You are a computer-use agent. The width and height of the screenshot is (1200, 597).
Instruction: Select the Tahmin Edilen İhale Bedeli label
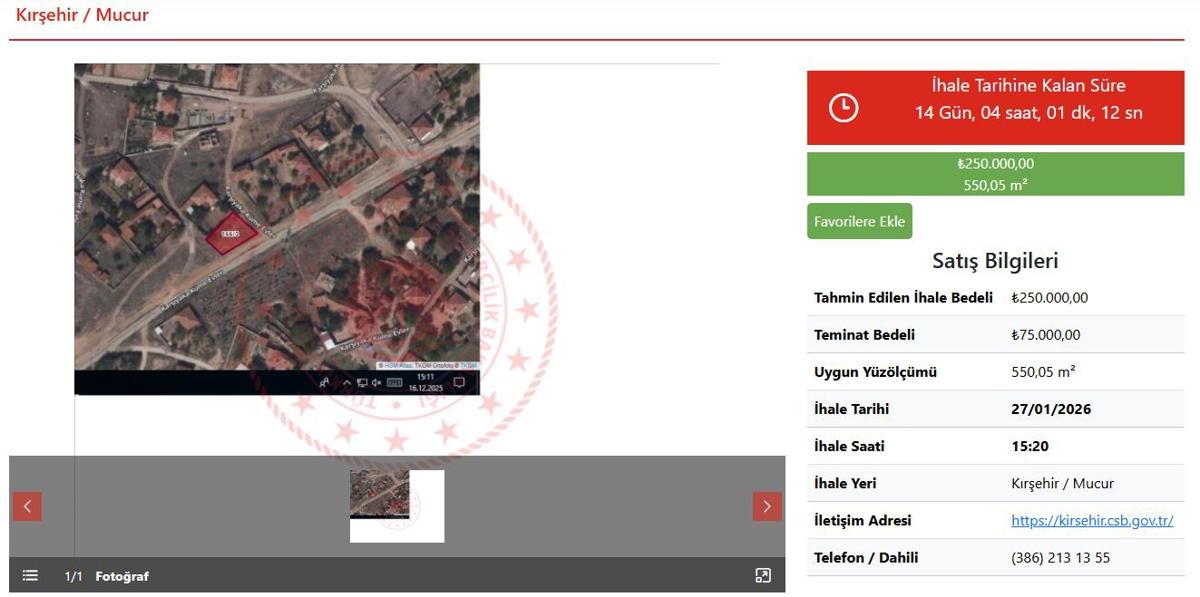[x=903, y=298]
